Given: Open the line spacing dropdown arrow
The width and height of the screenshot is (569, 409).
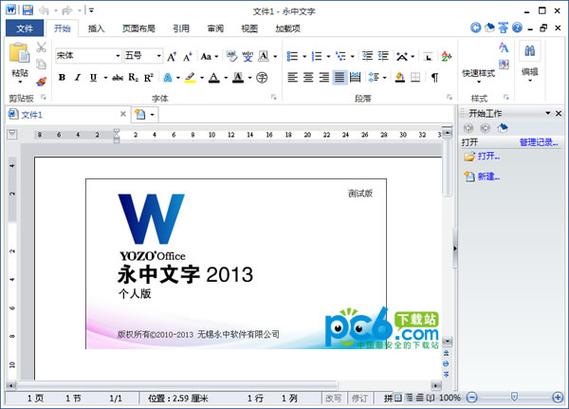Looking at the screenshot, I should click(x=384, y=78).
